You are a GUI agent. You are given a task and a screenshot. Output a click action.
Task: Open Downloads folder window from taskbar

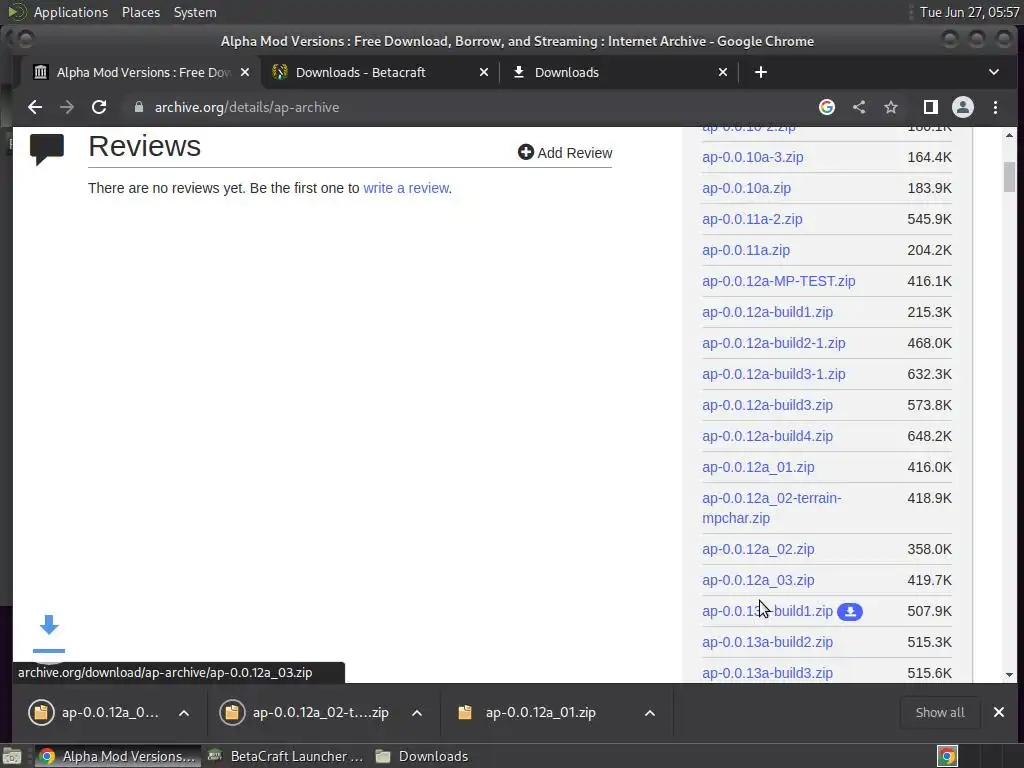click(423, 756)
